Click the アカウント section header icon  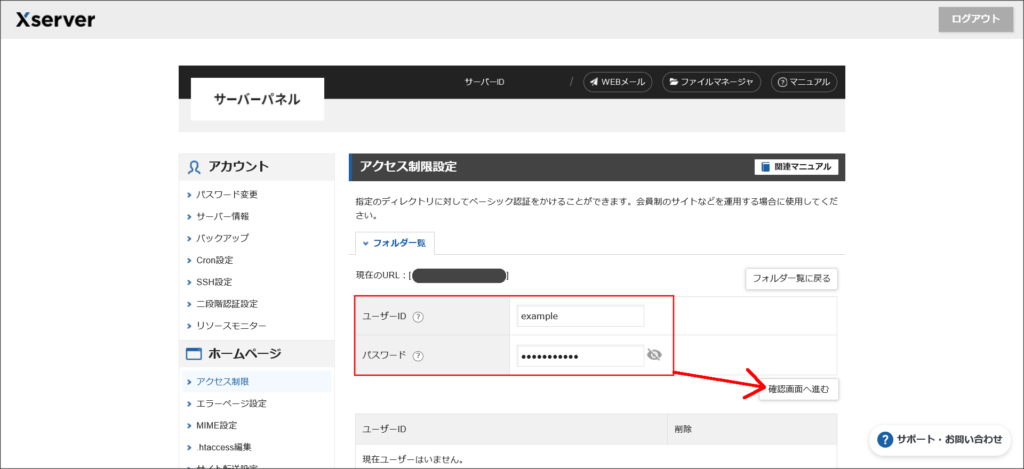193,167
